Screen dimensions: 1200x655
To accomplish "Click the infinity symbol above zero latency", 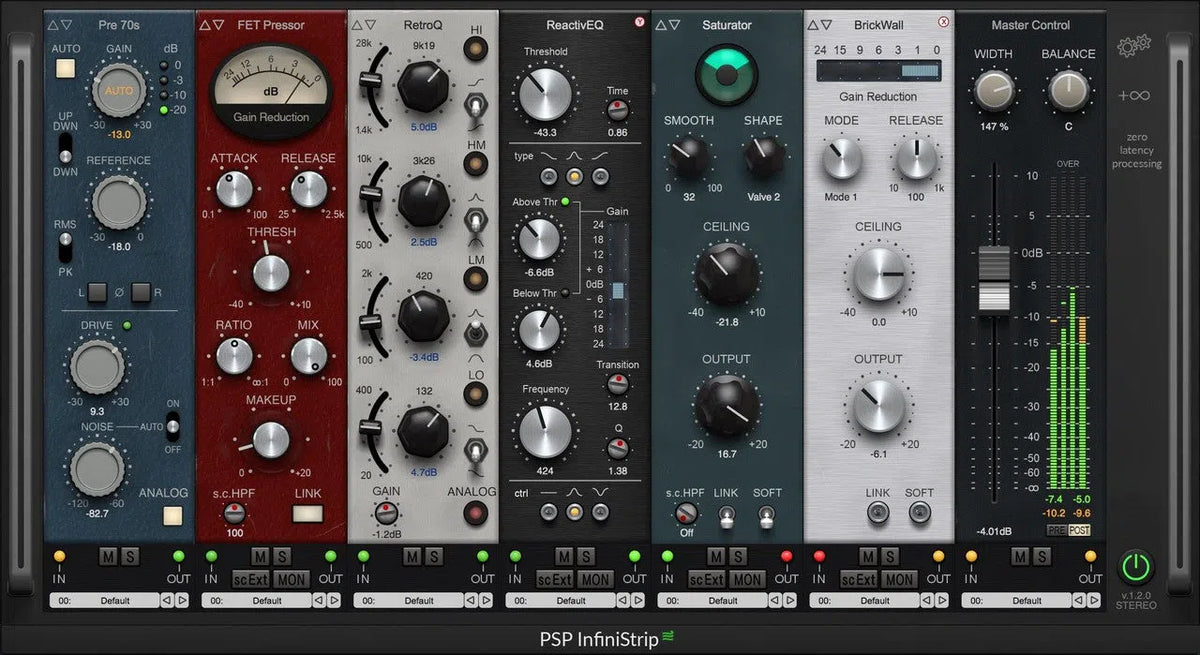I will point(1134,96).
